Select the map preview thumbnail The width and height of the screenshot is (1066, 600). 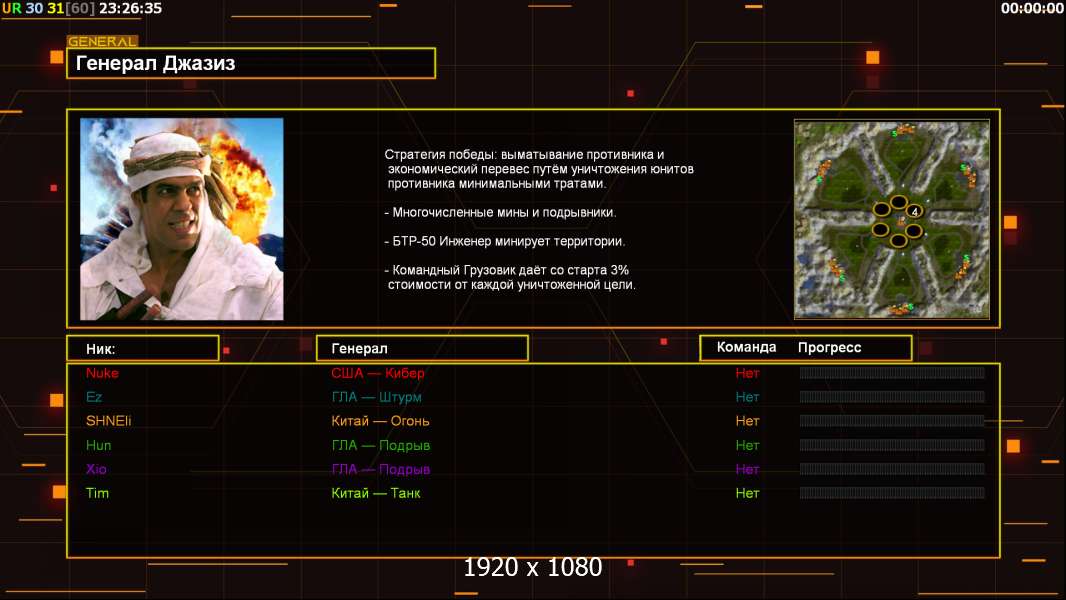(891, 219)
